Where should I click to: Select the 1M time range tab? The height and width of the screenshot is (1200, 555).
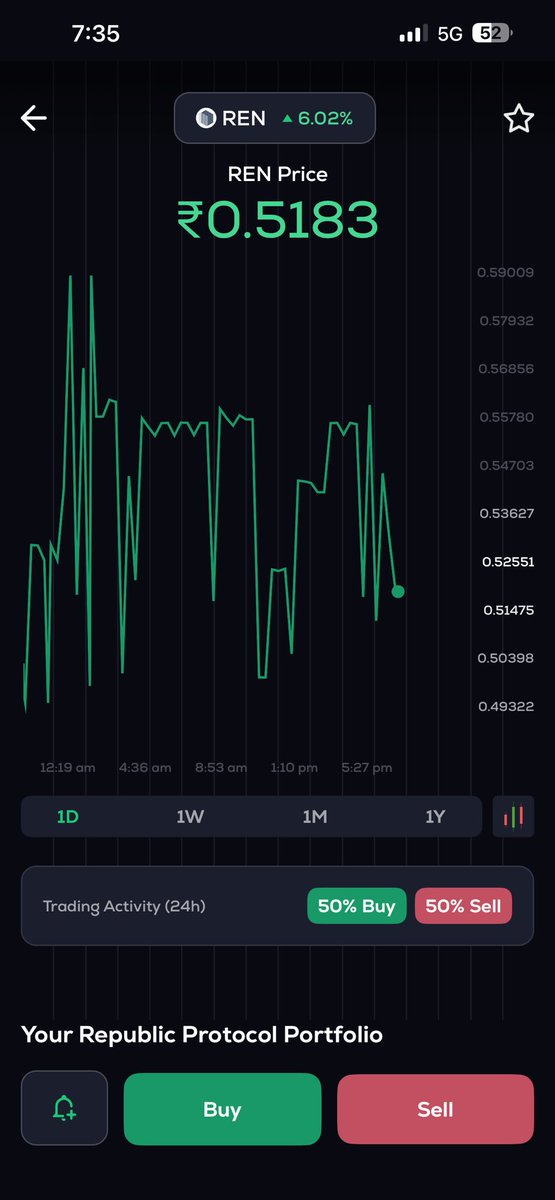pyautogui.click(x=315, y=817)
